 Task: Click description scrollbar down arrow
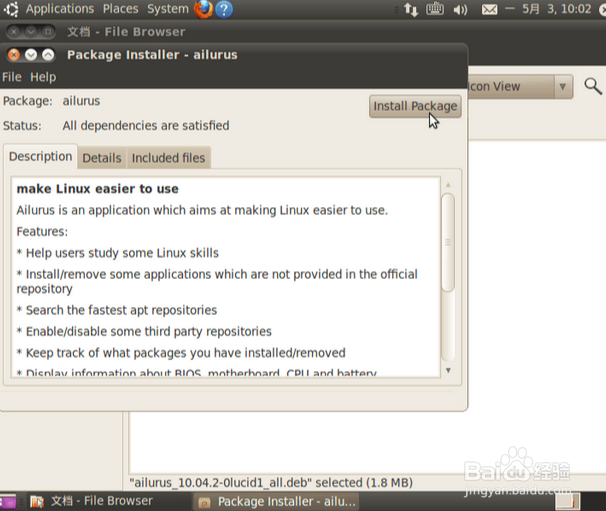pyautogui.click(x=448, y=370)
